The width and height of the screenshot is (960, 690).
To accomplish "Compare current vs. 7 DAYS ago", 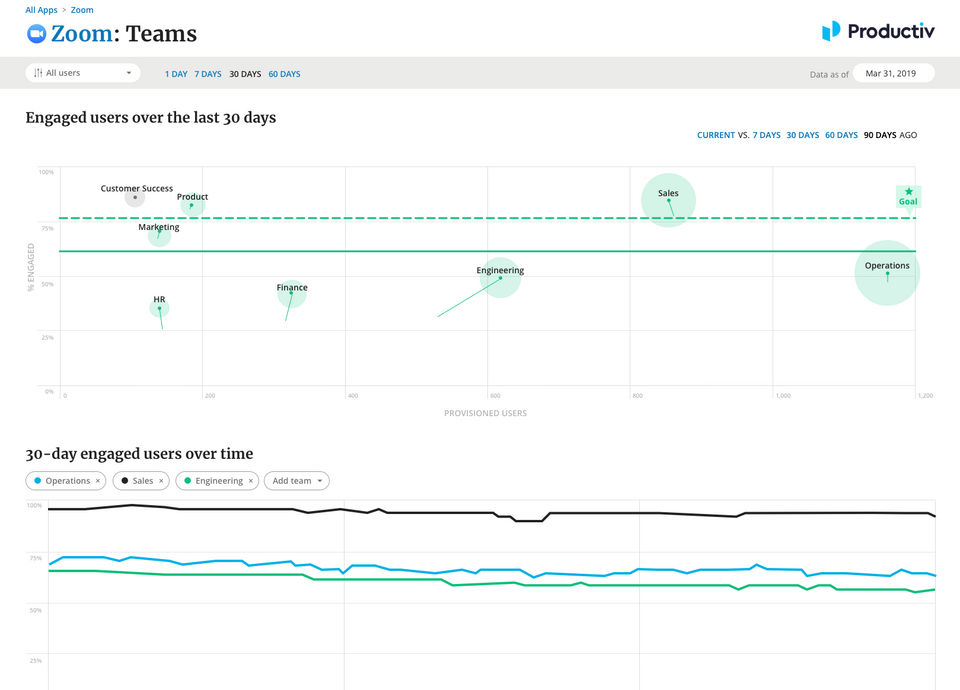I will pos(767,135).
